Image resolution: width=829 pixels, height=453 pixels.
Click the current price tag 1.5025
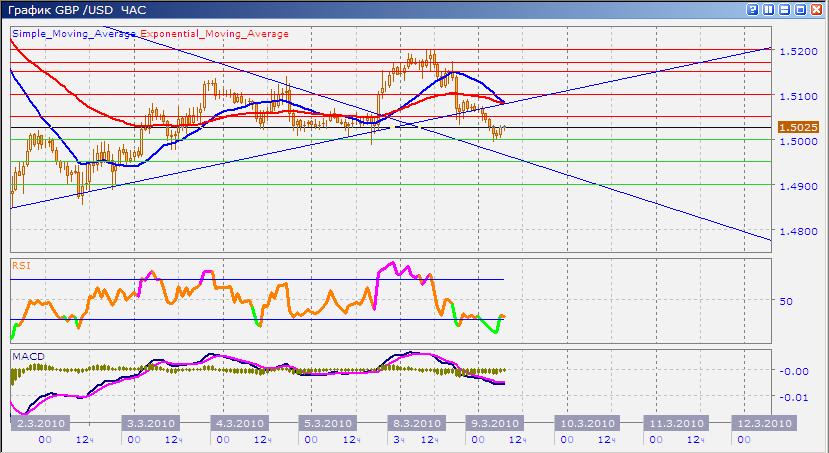(798, 128)
